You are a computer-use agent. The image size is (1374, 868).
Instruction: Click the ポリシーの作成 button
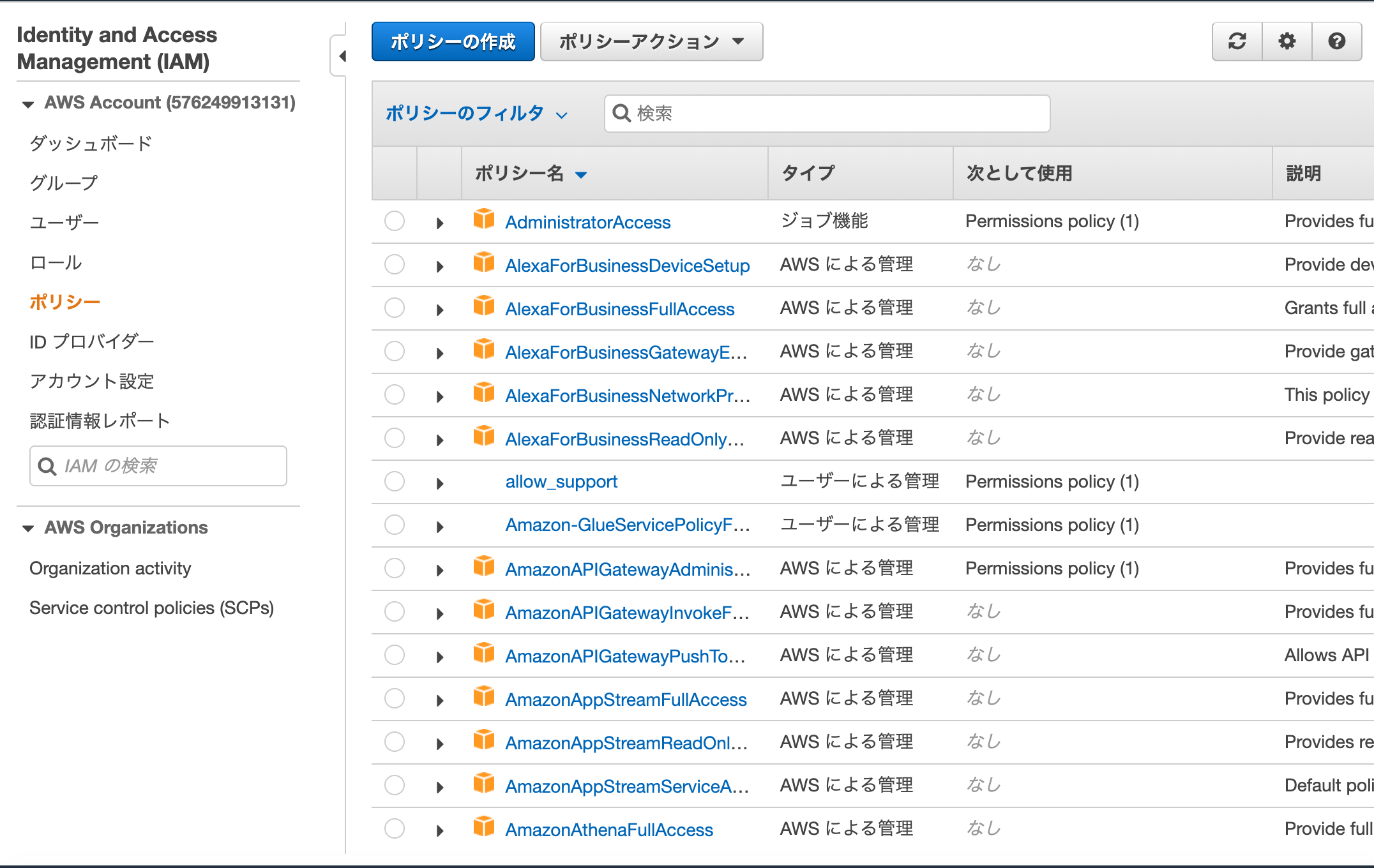click(453, 41)
